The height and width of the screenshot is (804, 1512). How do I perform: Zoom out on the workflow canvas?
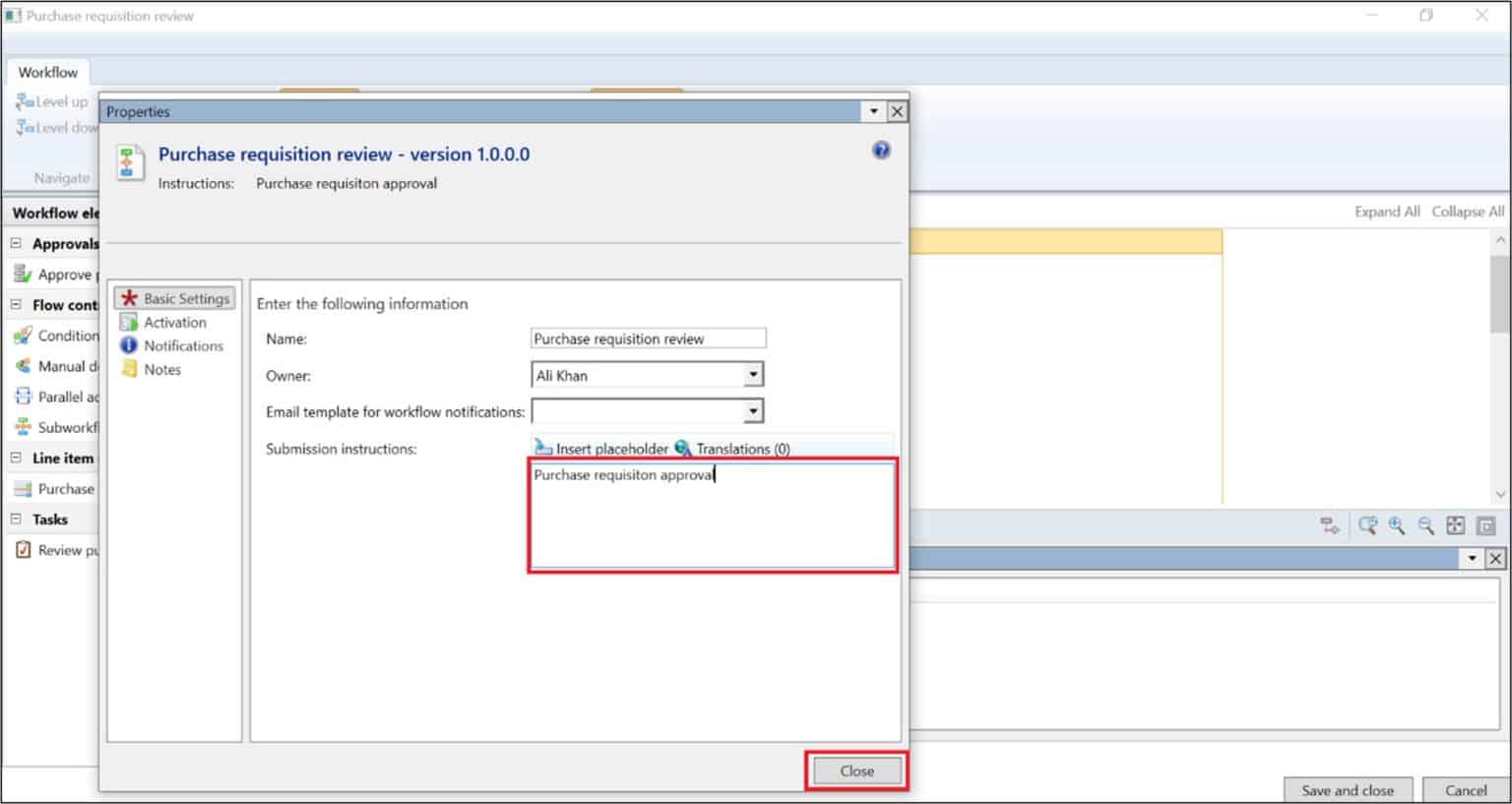(x=1425, y=526)
